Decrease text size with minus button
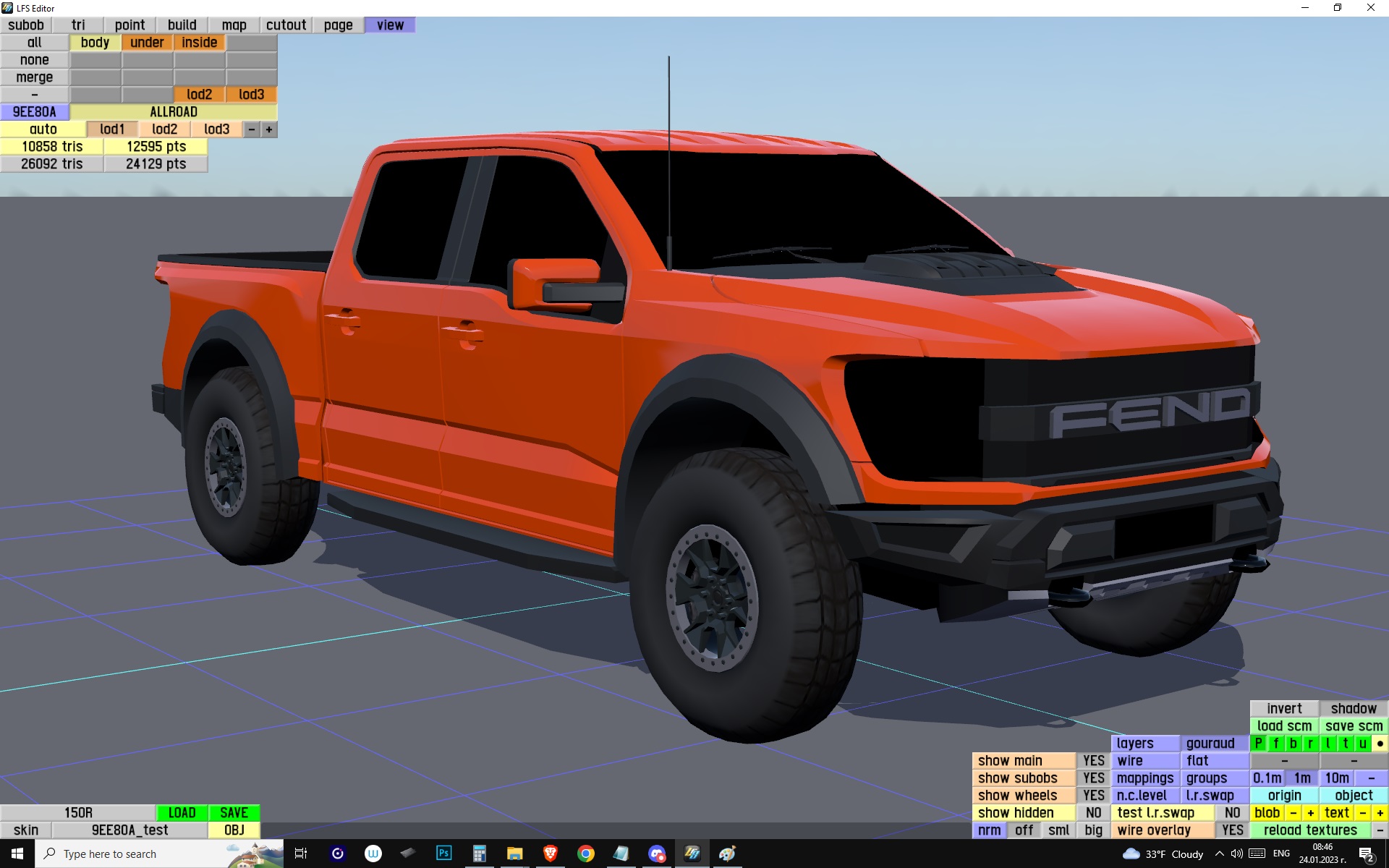 coord(1362,813)
